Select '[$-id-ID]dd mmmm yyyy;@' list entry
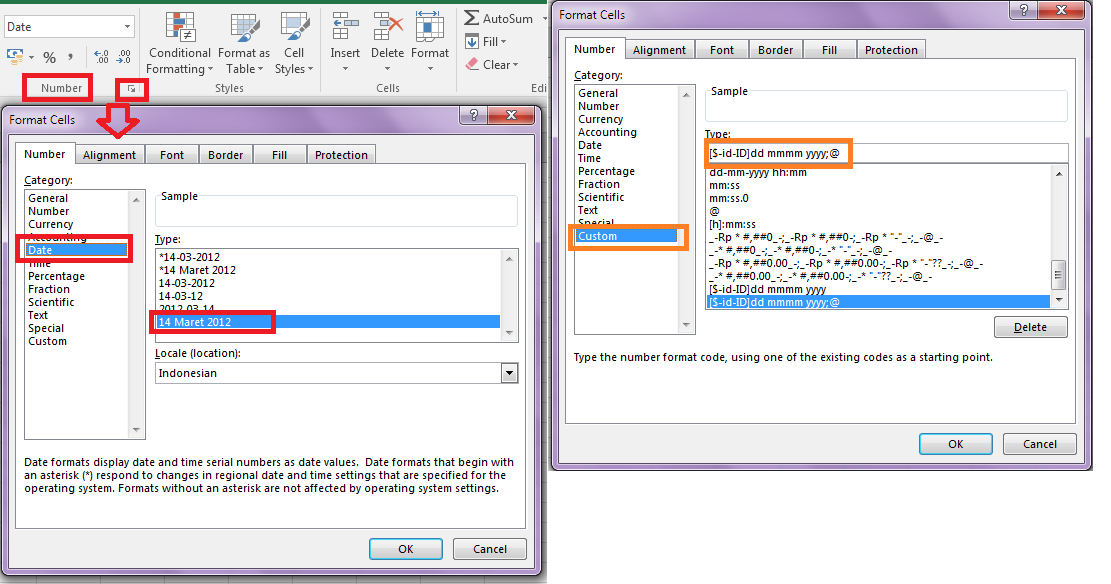The width and height of the screenshot is (1111, 584). click(x=879, y=302)
